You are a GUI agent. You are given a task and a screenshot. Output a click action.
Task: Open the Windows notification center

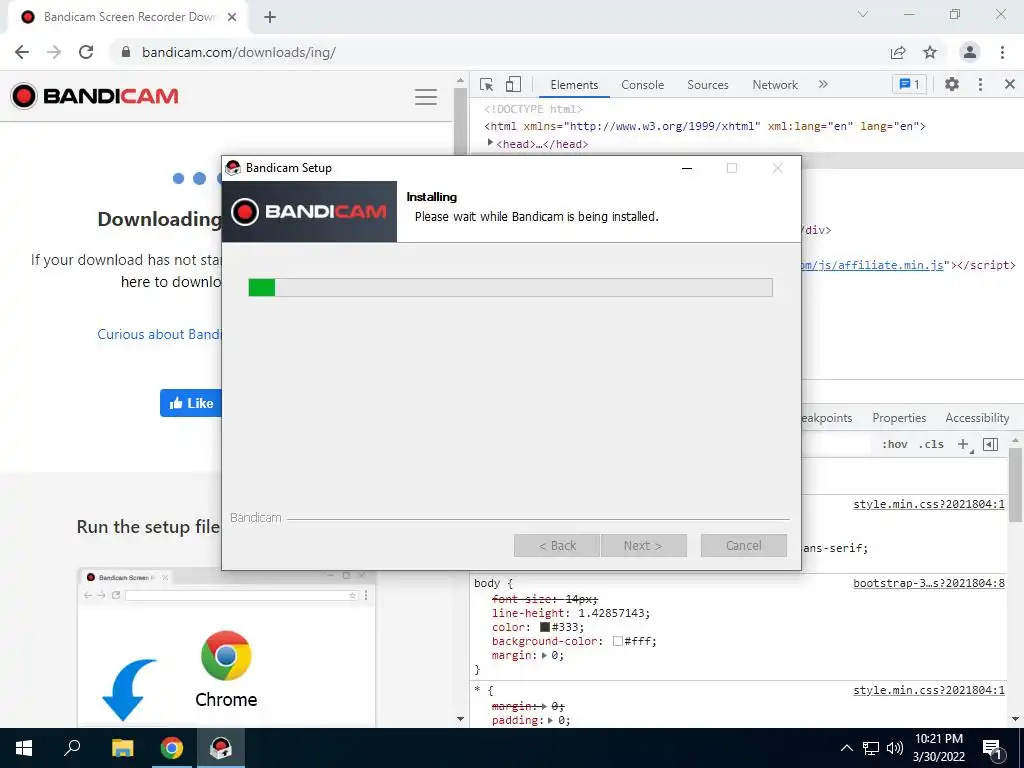click(993, 749)
